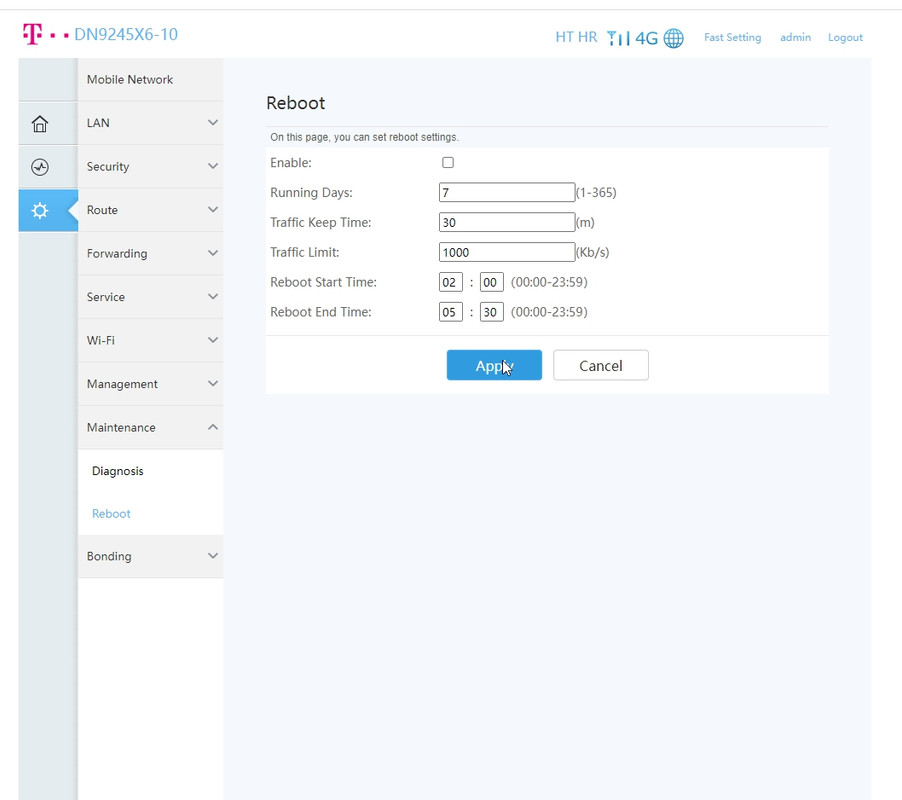Select the settings gear icon
This screenshot has width=902, height=800.
click(x=40, y=210)
